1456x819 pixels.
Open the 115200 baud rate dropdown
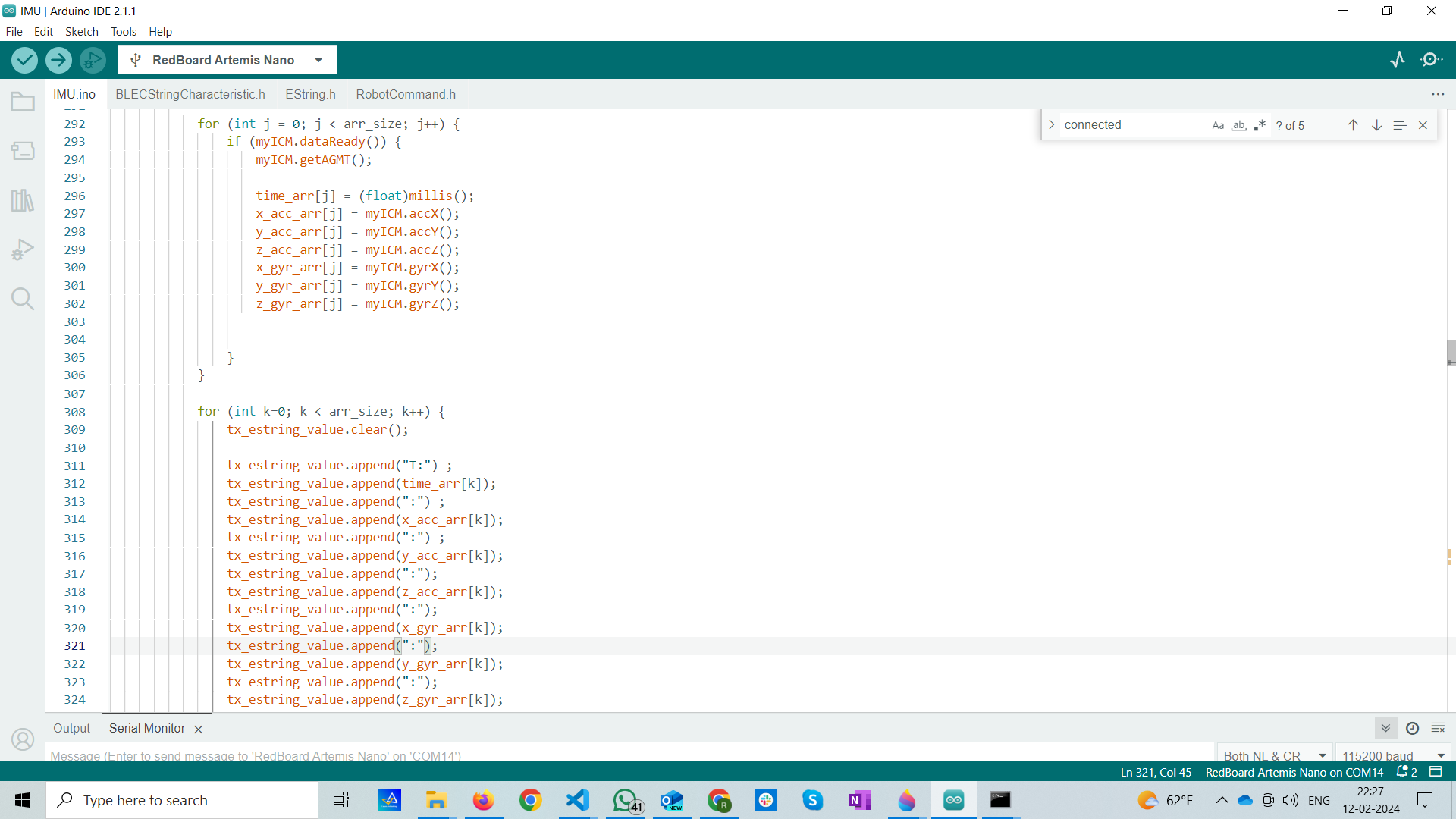click(x=1393, y=755)
